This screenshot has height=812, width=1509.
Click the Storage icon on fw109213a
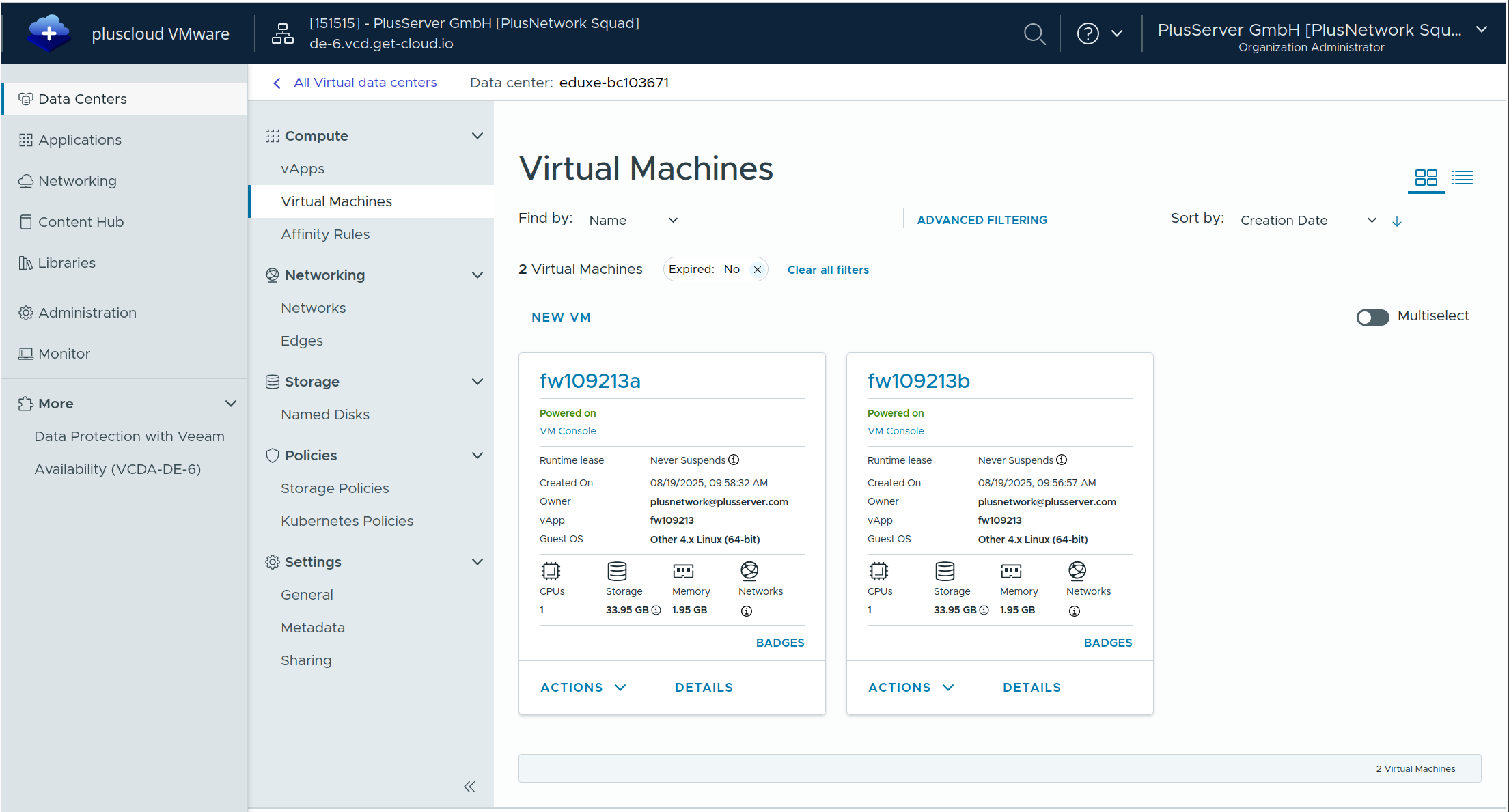[617, 571]
